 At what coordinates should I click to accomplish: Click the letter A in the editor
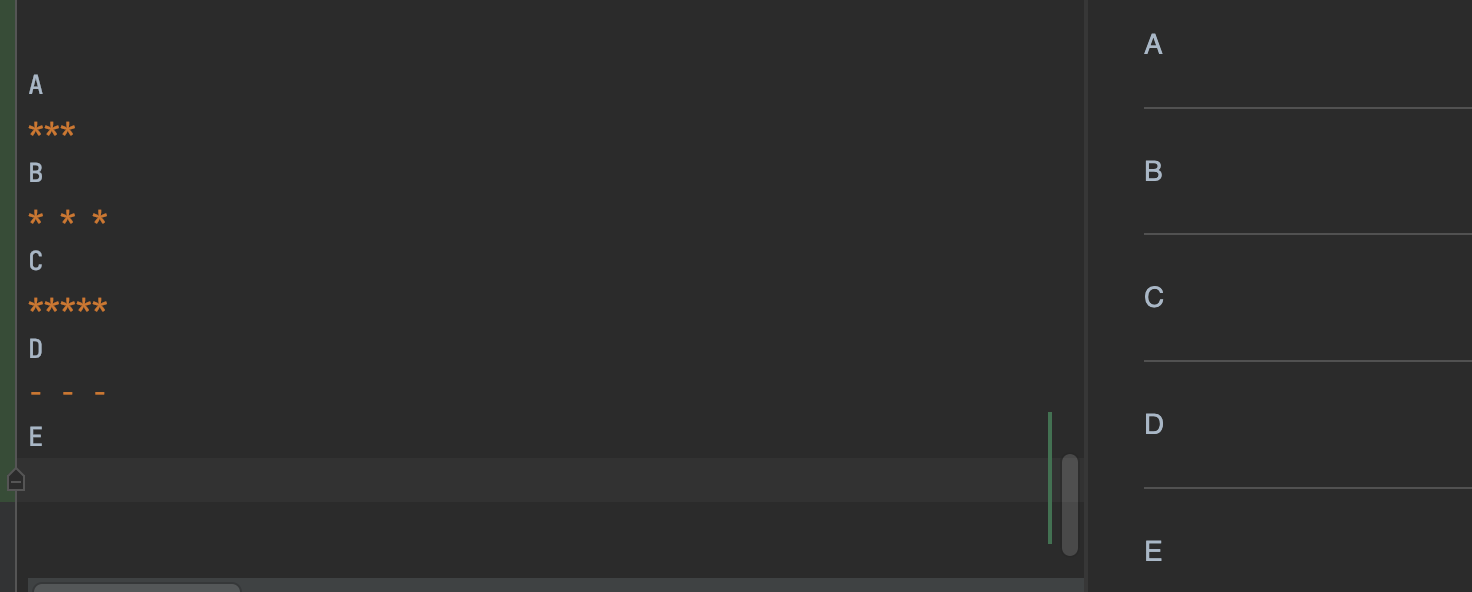pyautogui.click(x=36, y=86)
